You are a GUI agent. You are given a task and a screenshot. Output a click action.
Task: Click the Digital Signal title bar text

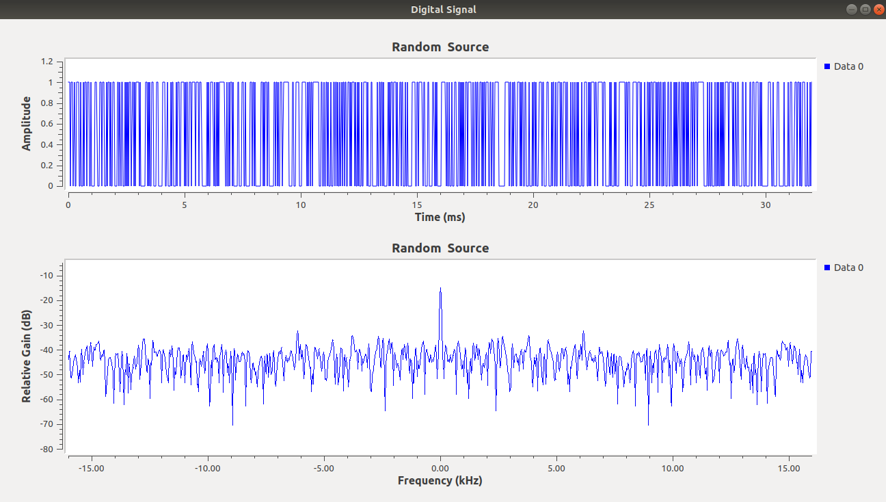[443, 10]
